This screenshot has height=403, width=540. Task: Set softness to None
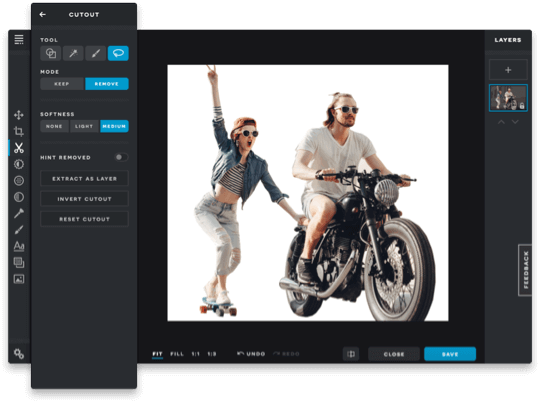coord(54,126)
